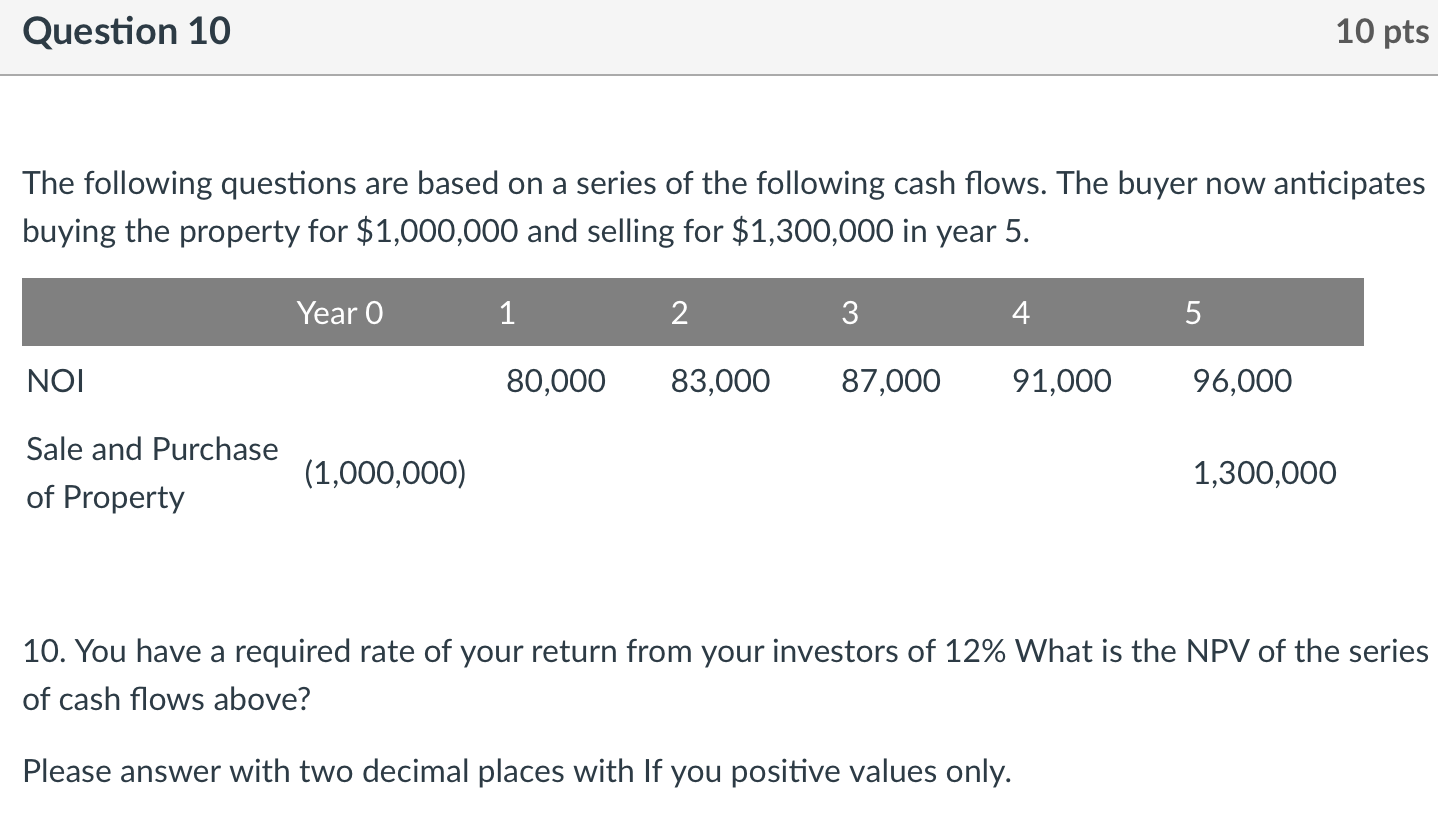Screen dimensions: 1438x820
Task: Select the year 2 column header
Action: tap(679, 314)
